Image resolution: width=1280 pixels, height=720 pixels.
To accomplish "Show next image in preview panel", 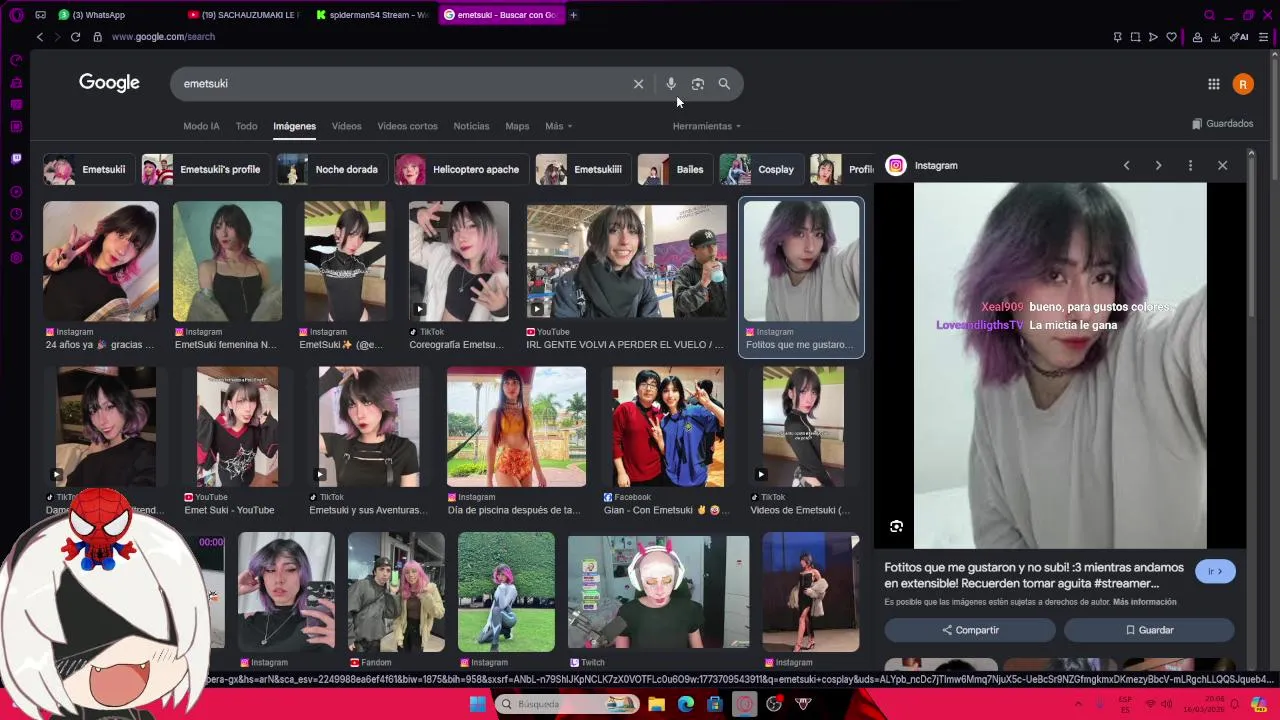I will click(1158, 166).
